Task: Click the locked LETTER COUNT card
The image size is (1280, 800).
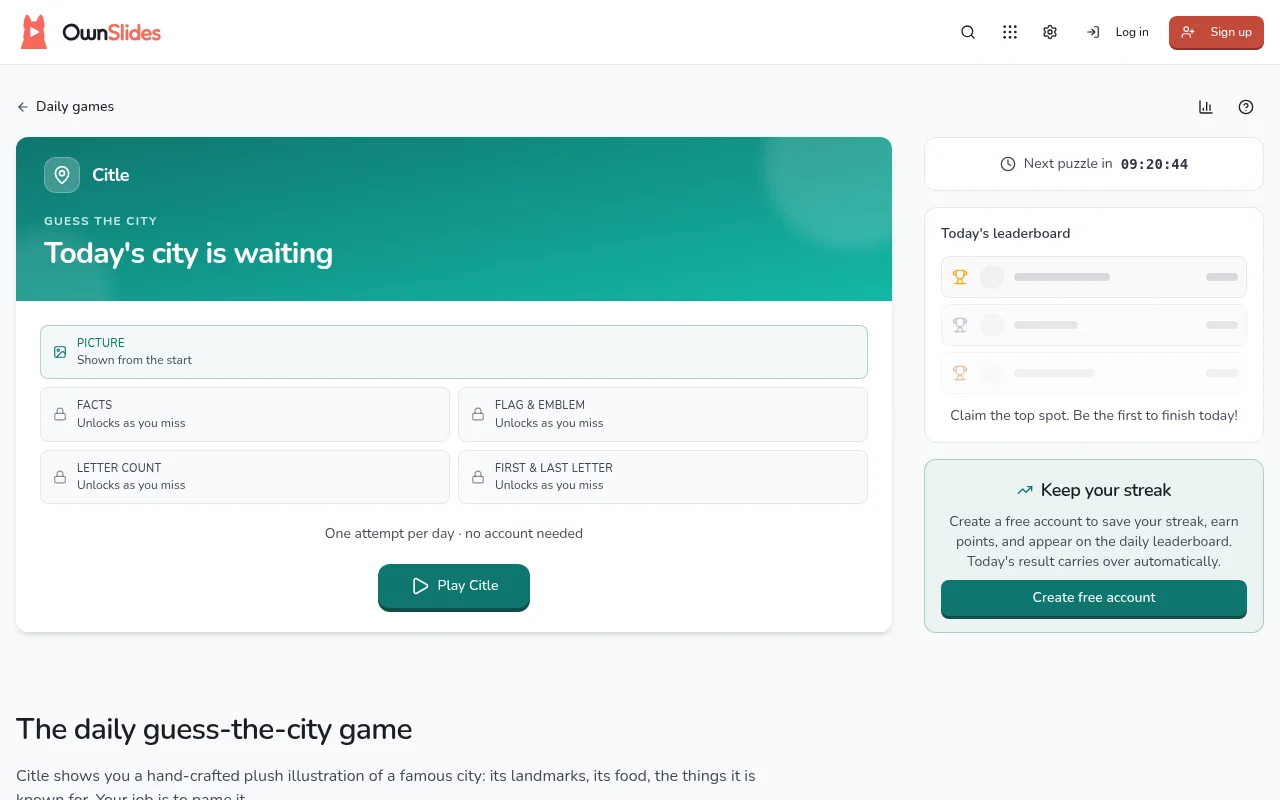Action: pyautogui.click(x=245, y=477)
